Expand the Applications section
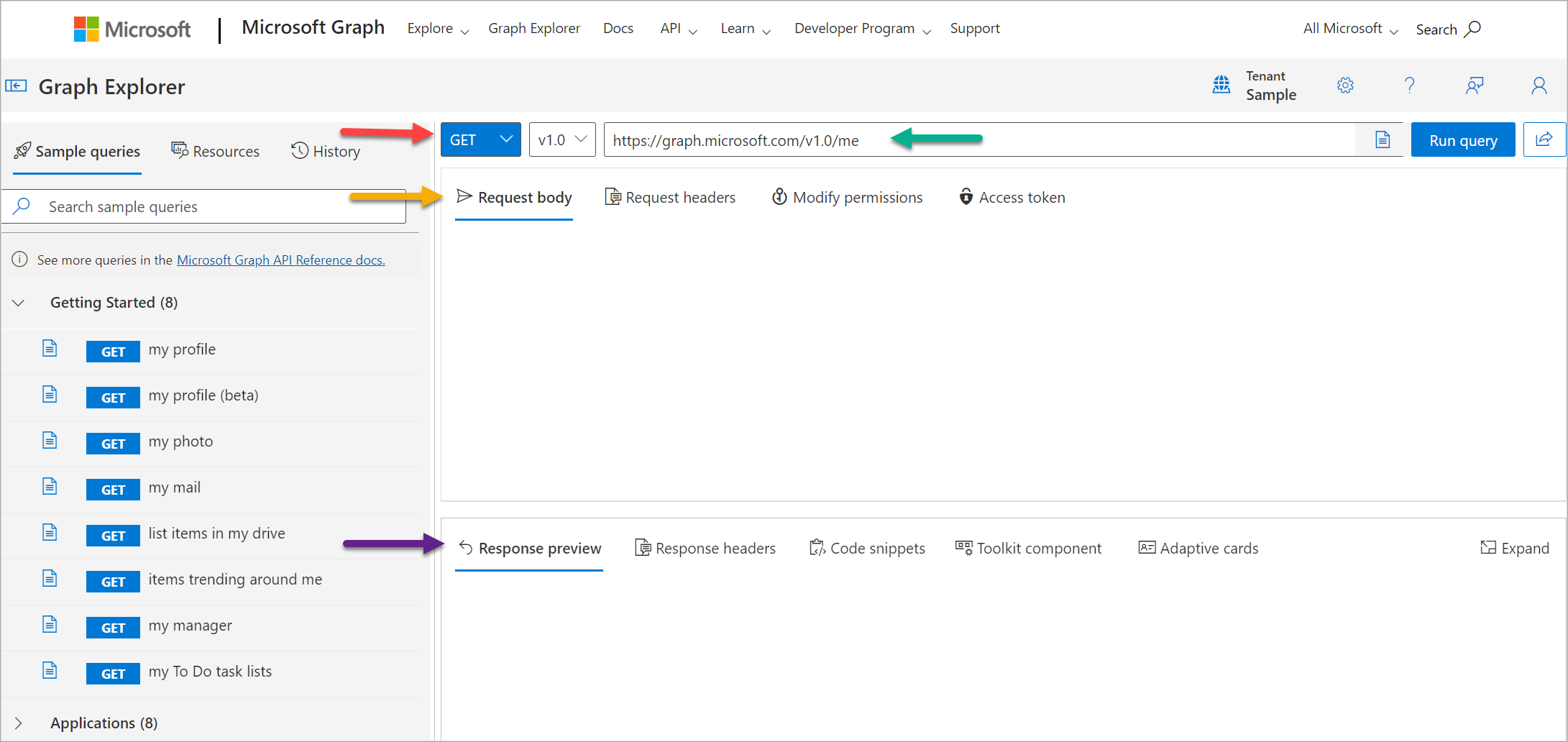The image size is (1568, 742). pos(19,723)
